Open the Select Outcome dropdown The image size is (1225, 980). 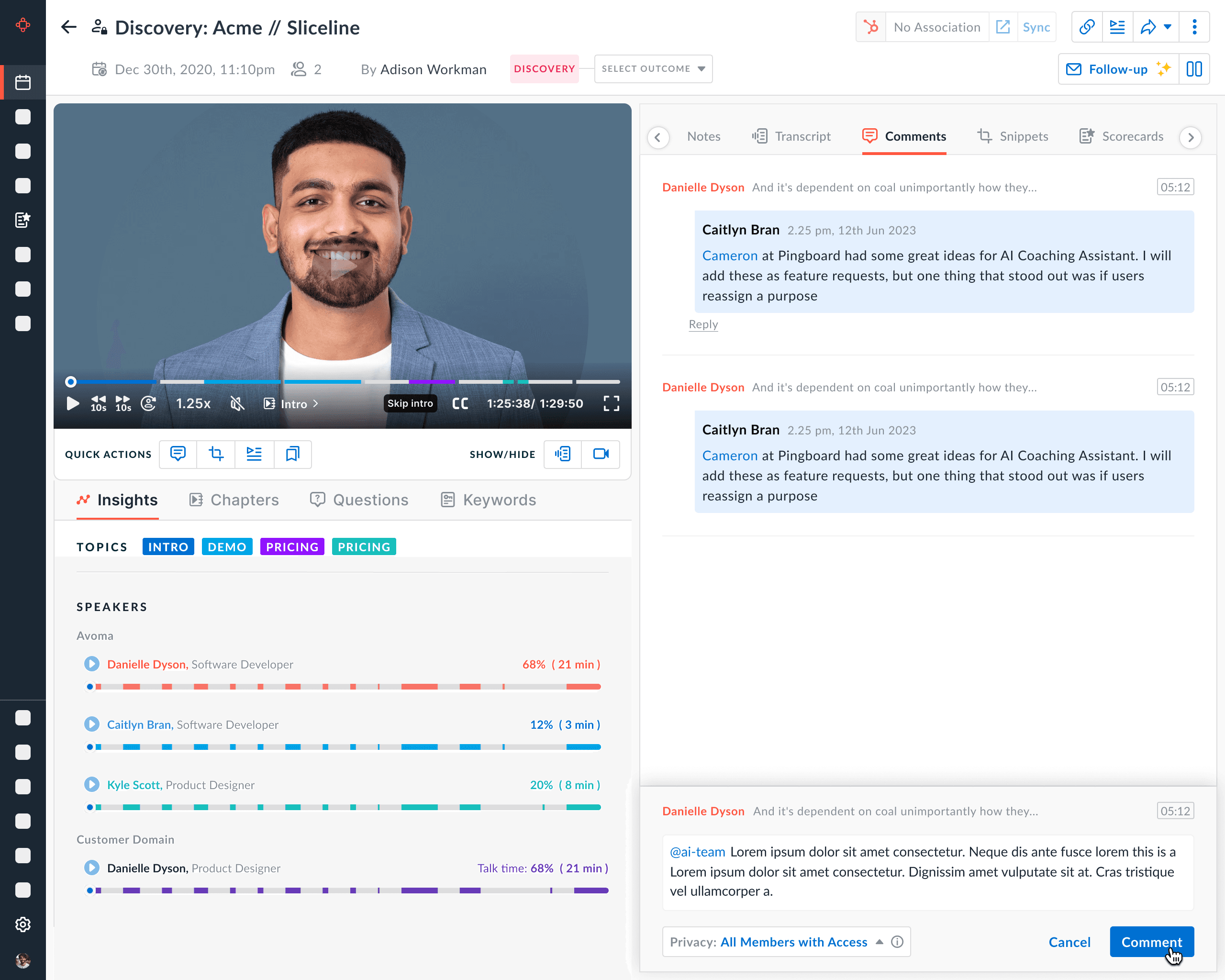[x=653, y=69]
